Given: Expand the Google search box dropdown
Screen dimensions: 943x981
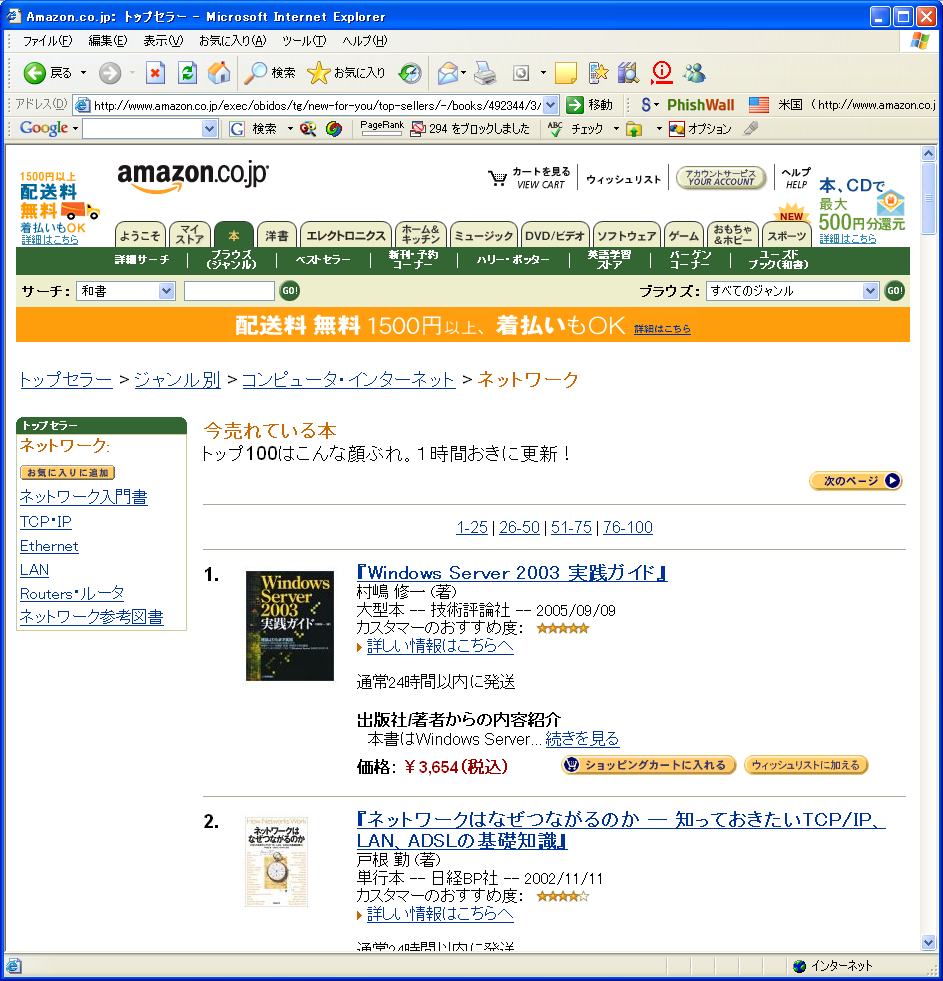Looking at the screenshot, I should (210, 129).
